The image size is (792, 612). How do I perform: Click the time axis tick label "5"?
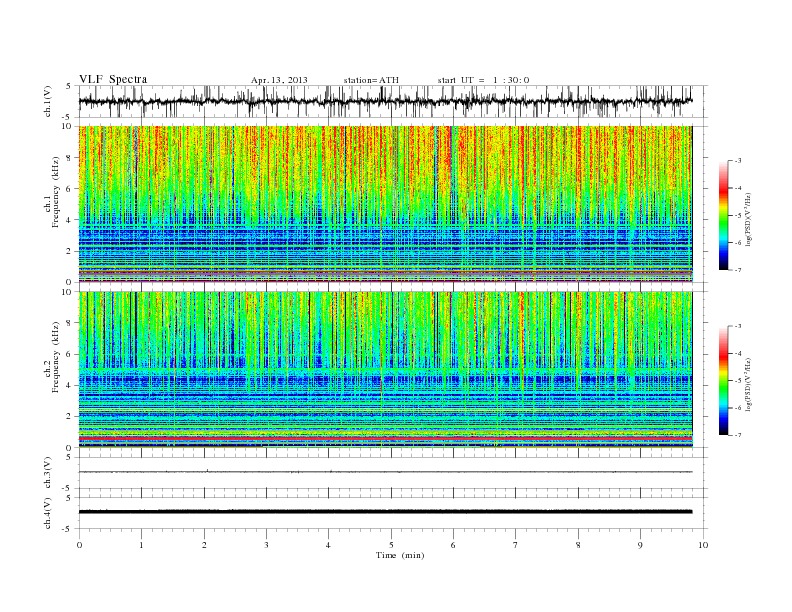coord(391,545)
